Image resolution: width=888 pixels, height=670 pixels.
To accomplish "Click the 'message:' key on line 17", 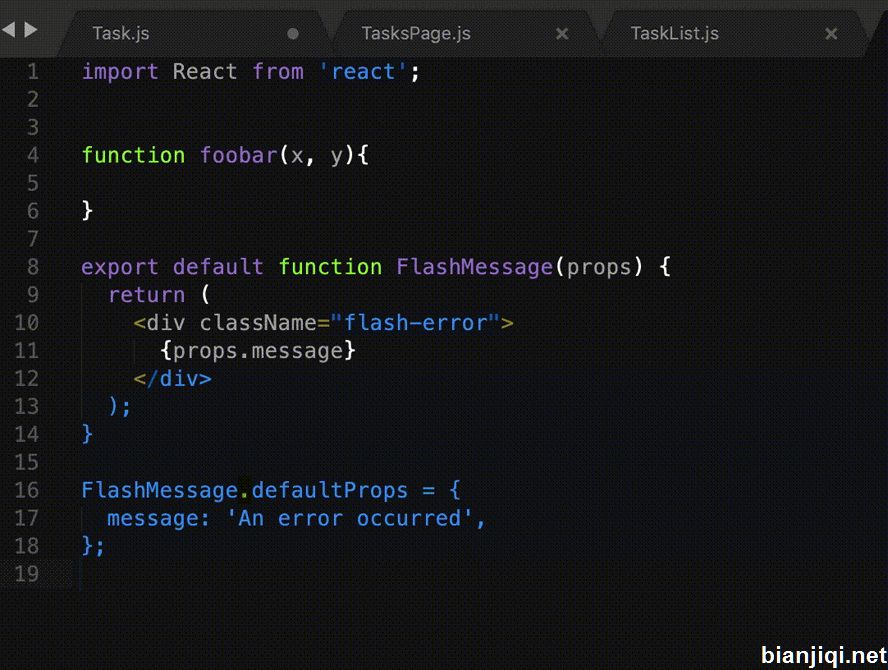I will [159, 519].
